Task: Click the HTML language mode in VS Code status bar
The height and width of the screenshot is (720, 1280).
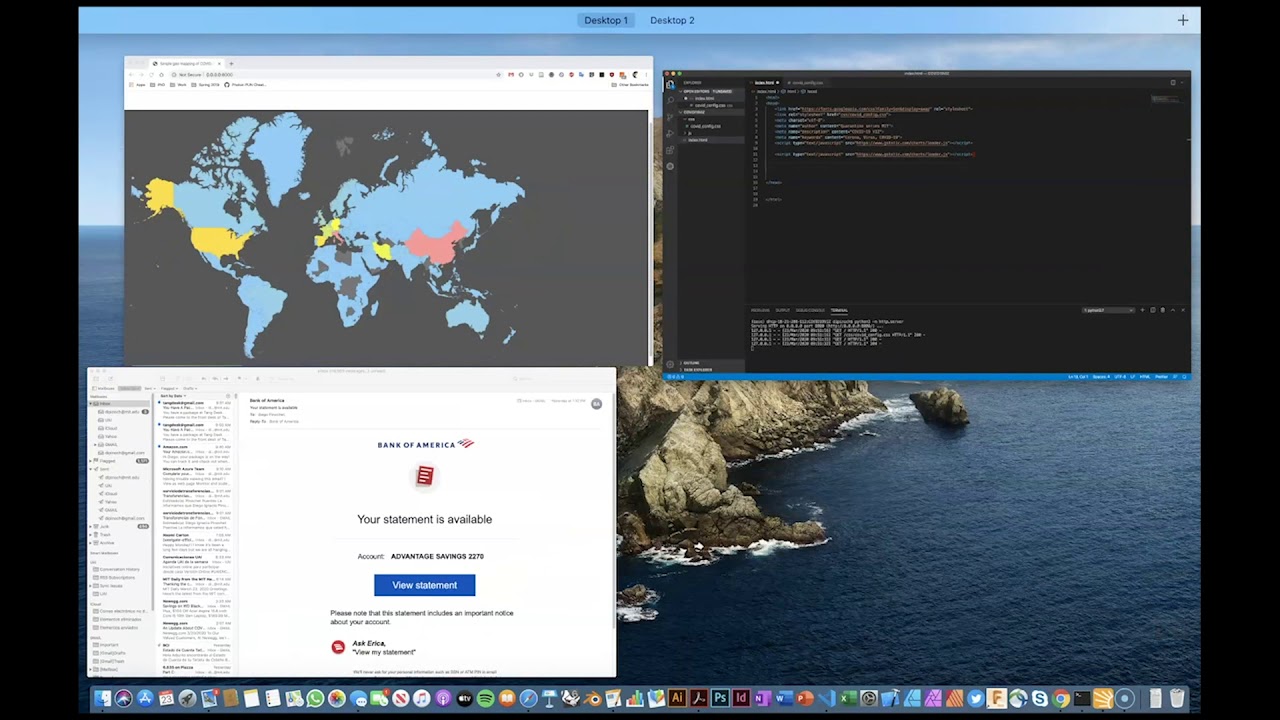Action: pos(1145,377)
